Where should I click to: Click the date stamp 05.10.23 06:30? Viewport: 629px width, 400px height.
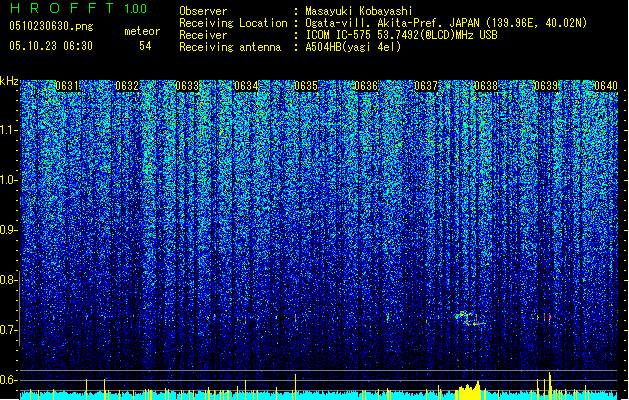coord(51,46)
